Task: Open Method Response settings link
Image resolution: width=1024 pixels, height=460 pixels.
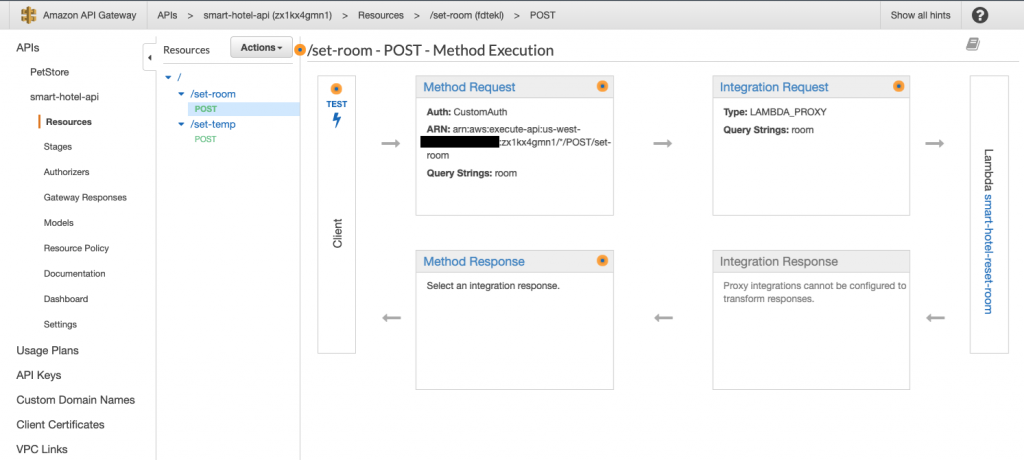Action: click(473, 261)
